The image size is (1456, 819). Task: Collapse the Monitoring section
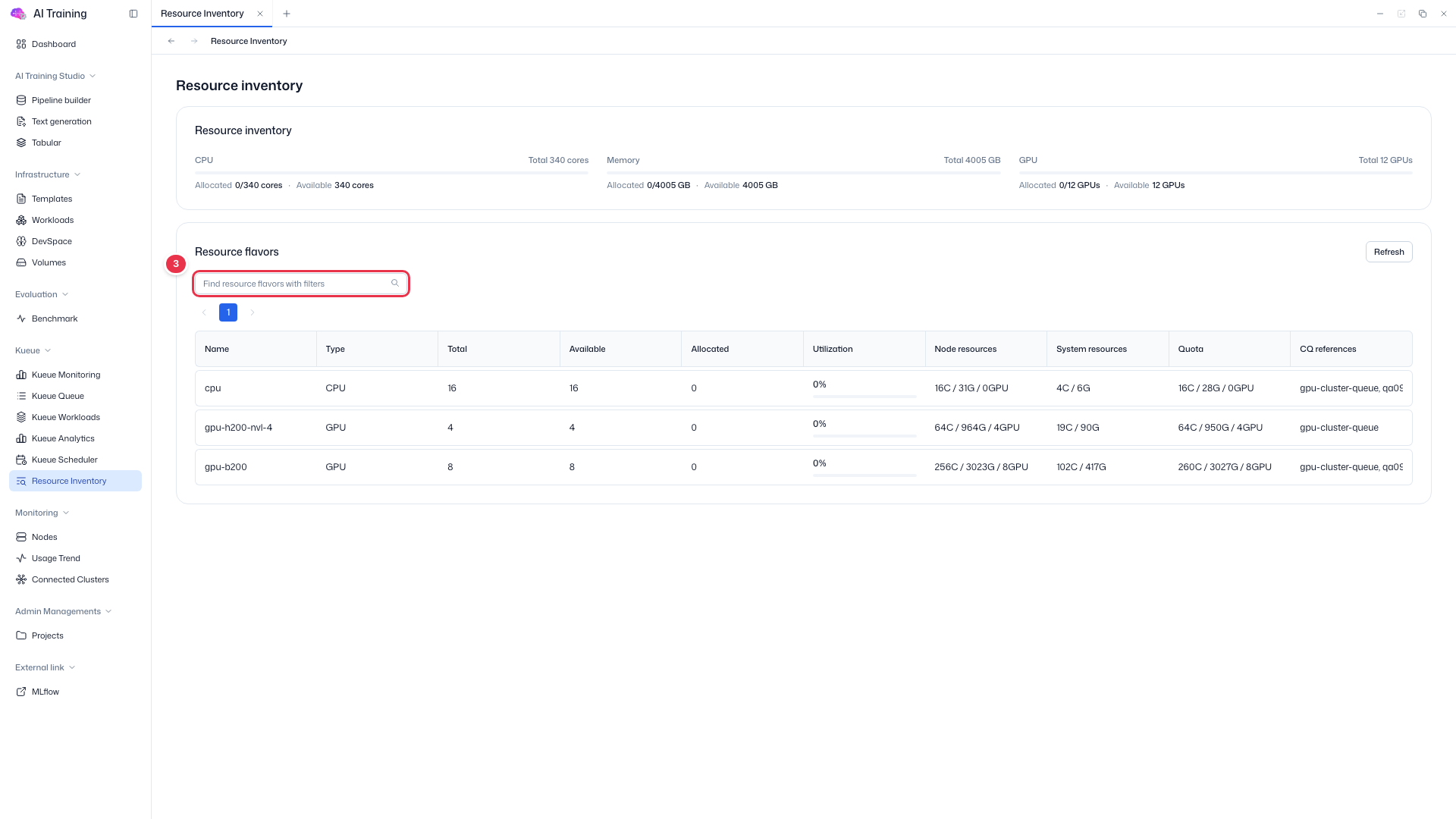42,513
